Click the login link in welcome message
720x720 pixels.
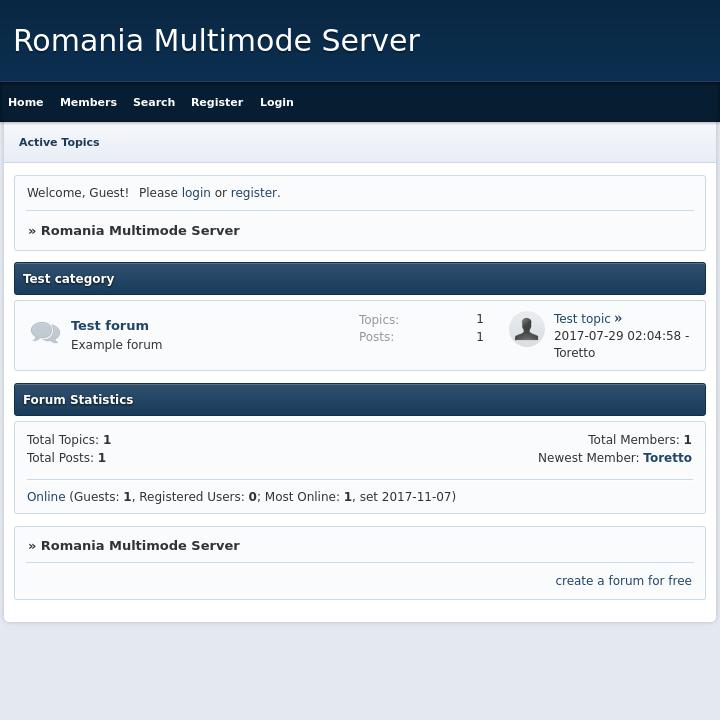(196, 193)
